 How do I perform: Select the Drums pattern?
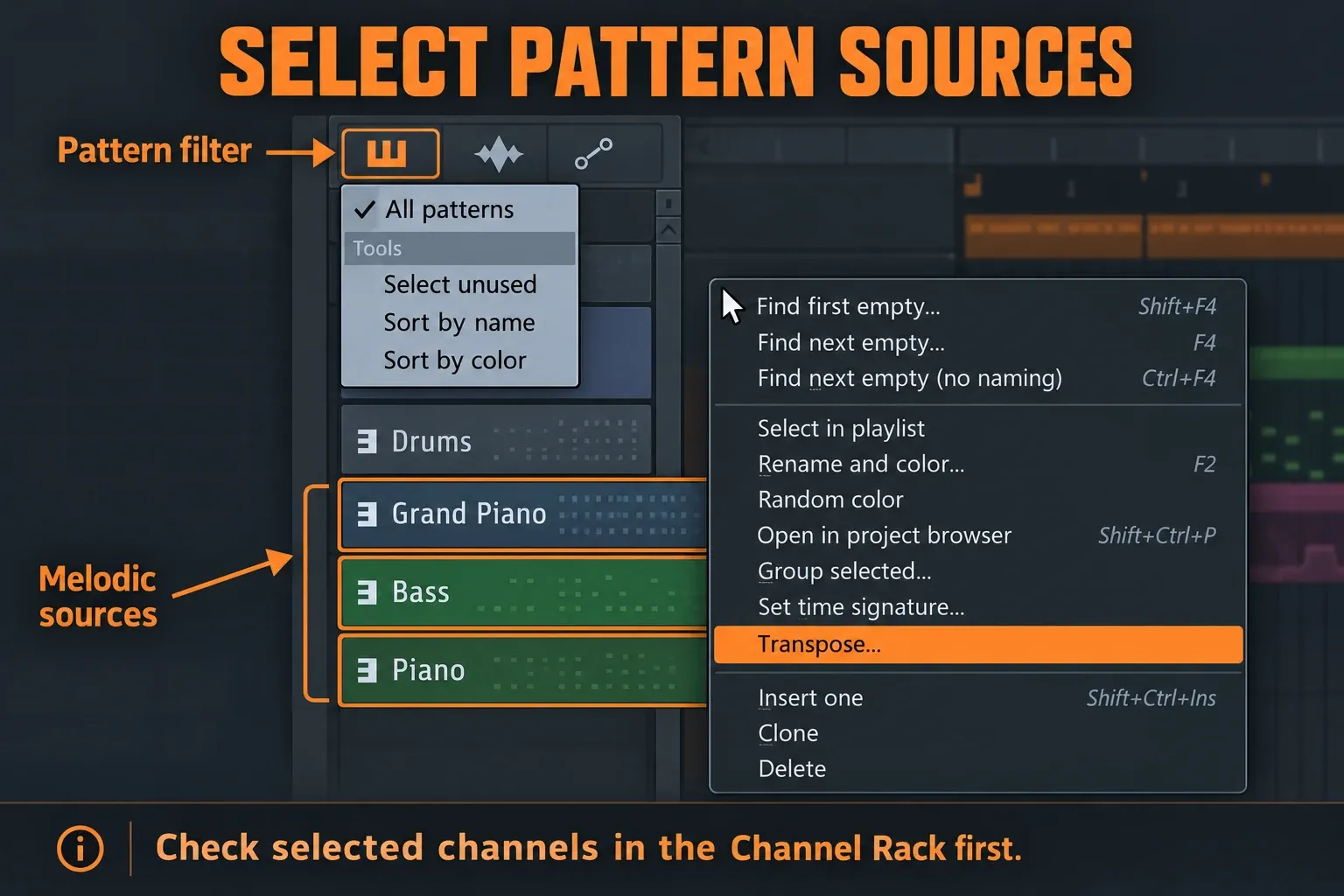pos(496,440)
